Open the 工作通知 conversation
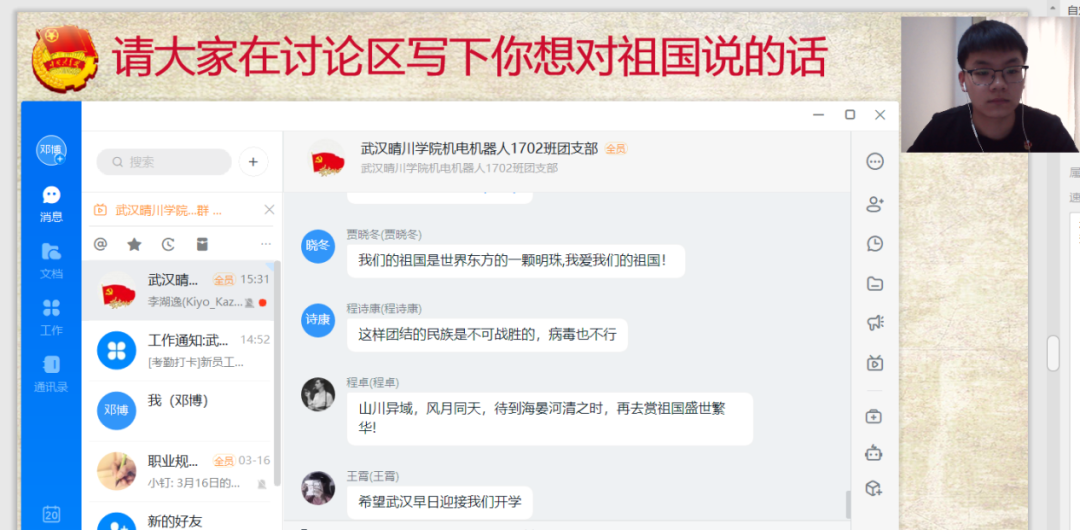The height and width of the screenshot is (530, 1080). click(x=182, y=350)
